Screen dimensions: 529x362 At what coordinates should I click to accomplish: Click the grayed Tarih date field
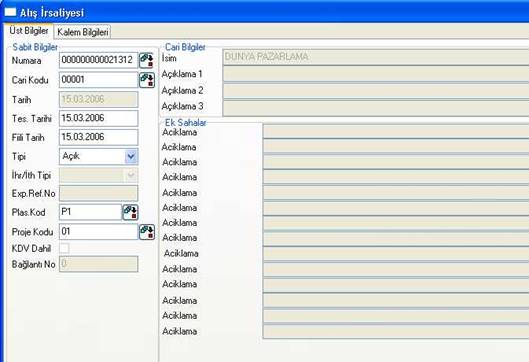tap(99, 99)
